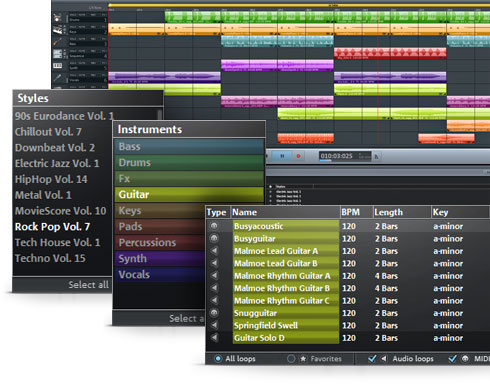Image resolution: width=490 pixels, height=392 pixels.
Task: Select the Favorites radio button
Action: [291, 359]
